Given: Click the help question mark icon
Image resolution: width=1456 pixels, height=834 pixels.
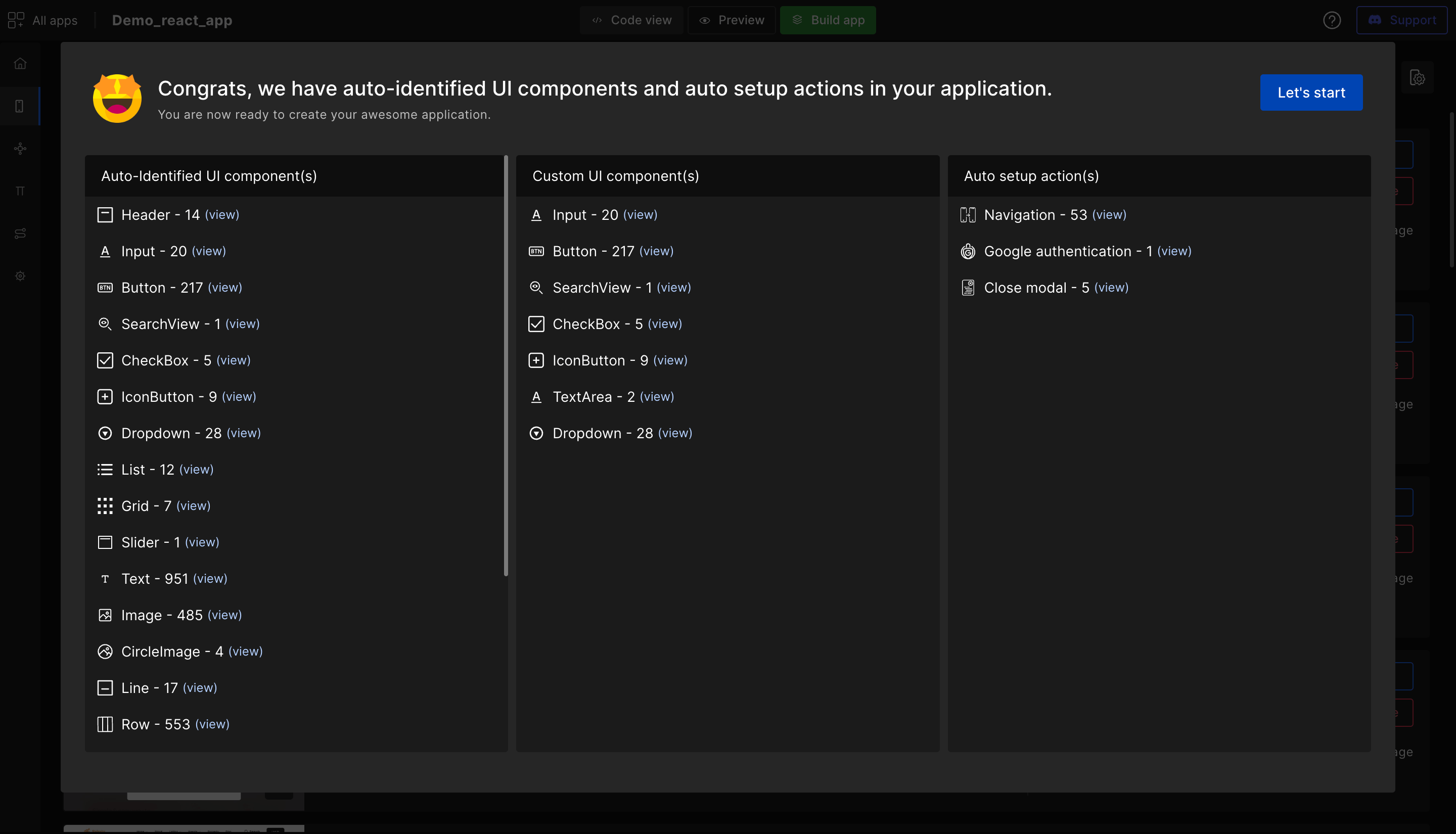Looking at the screenshot, I should coord(1332,21).
